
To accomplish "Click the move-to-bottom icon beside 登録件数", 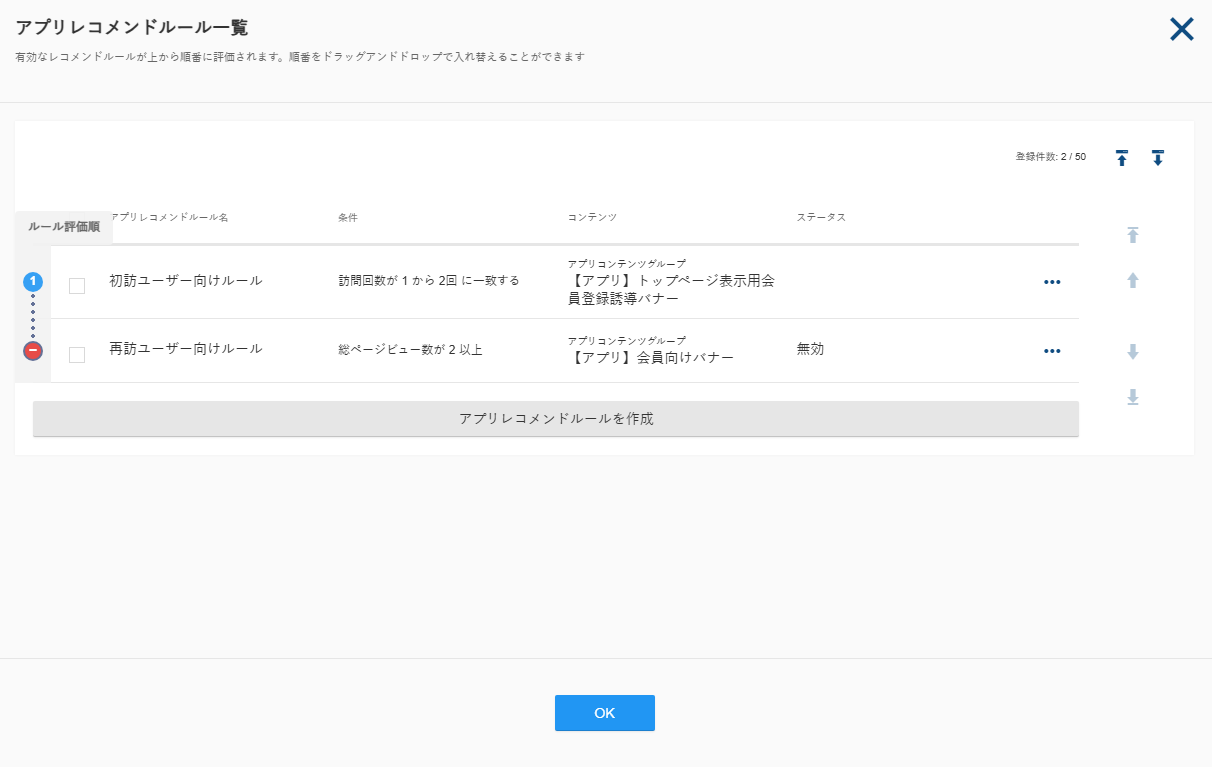I will tap(1158, 158).
